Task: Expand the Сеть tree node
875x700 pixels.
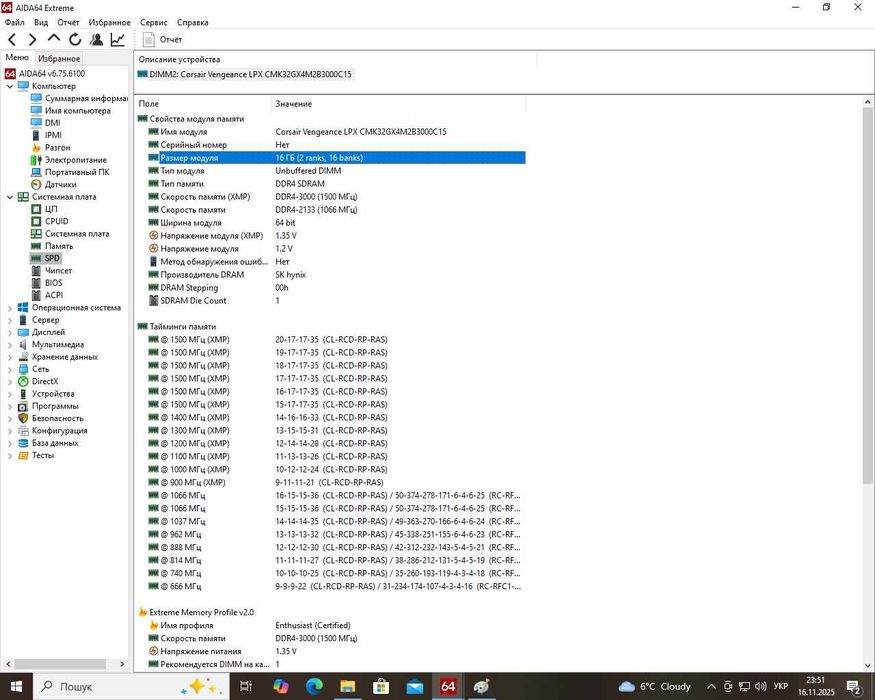Action: [9, 370]
